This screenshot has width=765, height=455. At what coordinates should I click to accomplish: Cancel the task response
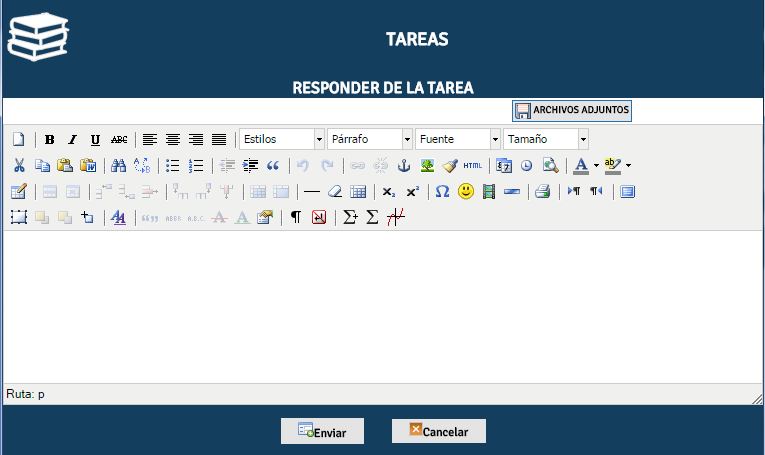pos(439,431)
